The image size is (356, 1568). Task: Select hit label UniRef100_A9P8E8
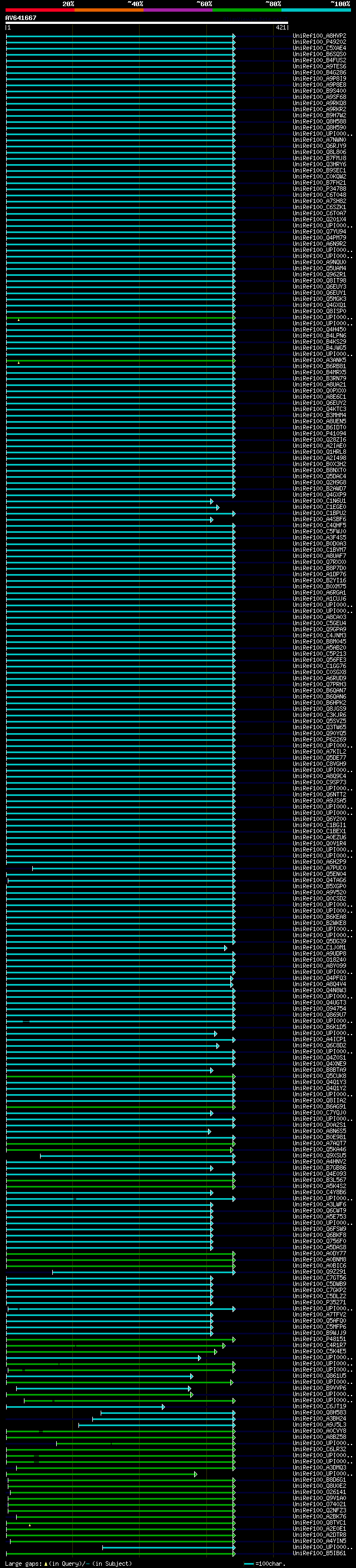click(319, 85)
